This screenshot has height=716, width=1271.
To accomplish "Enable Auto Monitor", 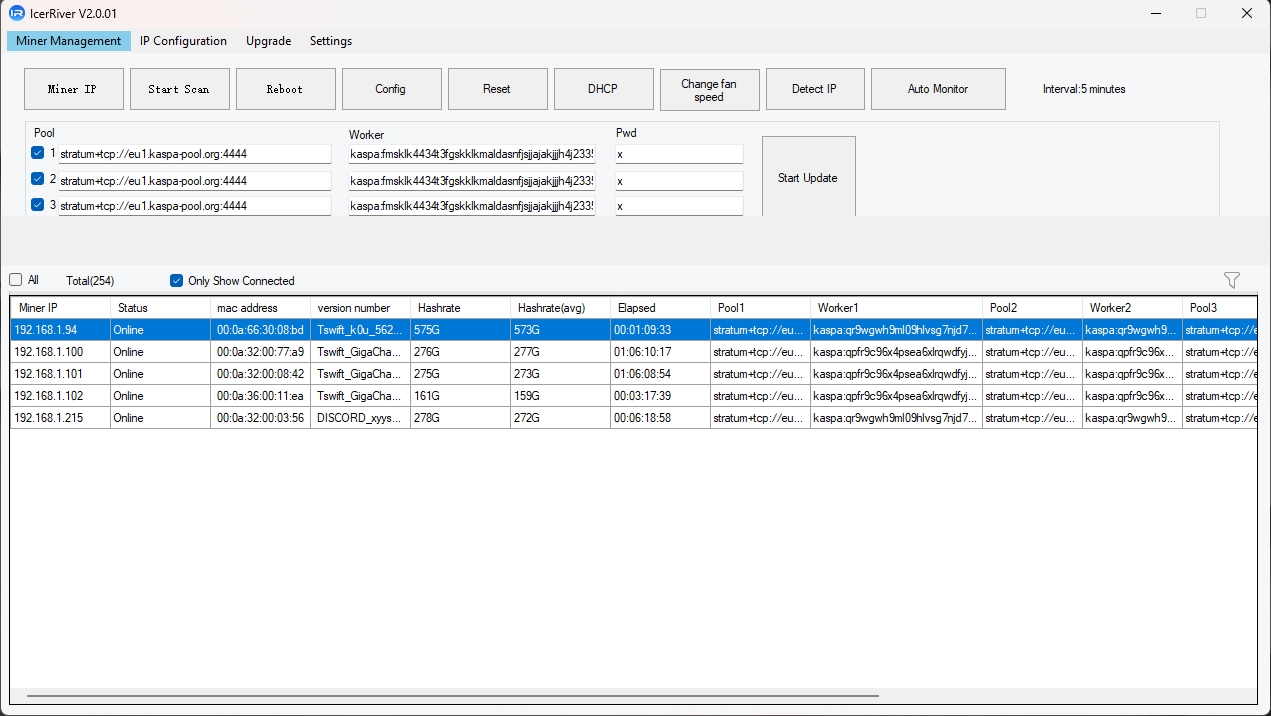I will click(937, 89).
